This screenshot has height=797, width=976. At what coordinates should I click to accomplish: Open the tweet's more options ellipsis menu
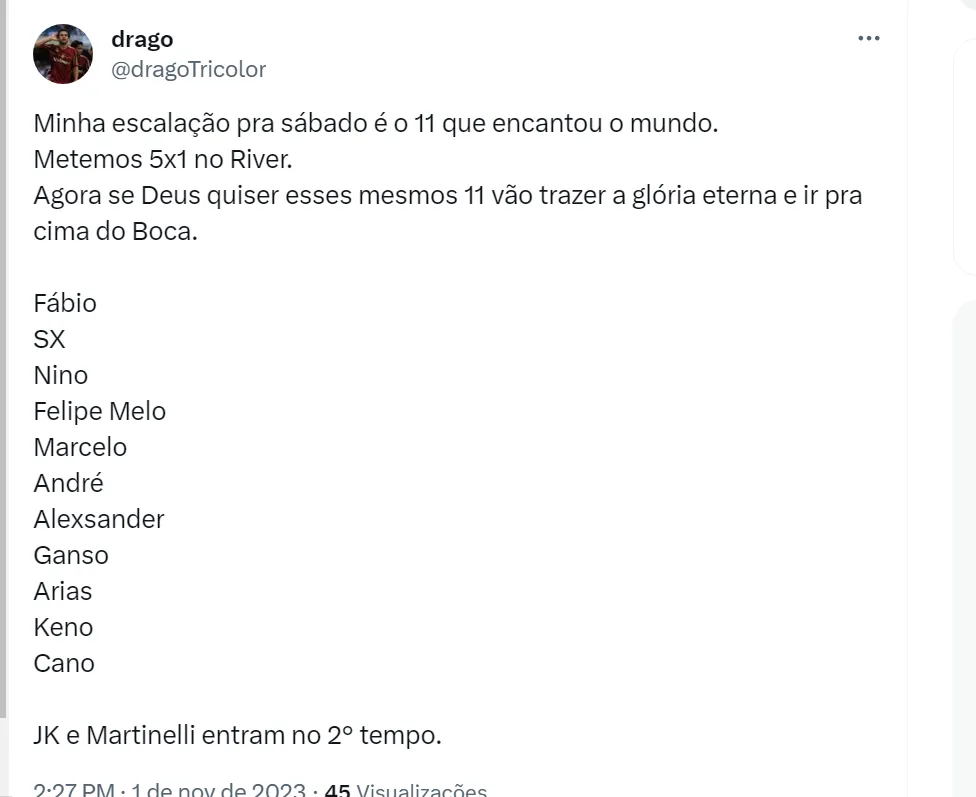(x=869, y=39)
